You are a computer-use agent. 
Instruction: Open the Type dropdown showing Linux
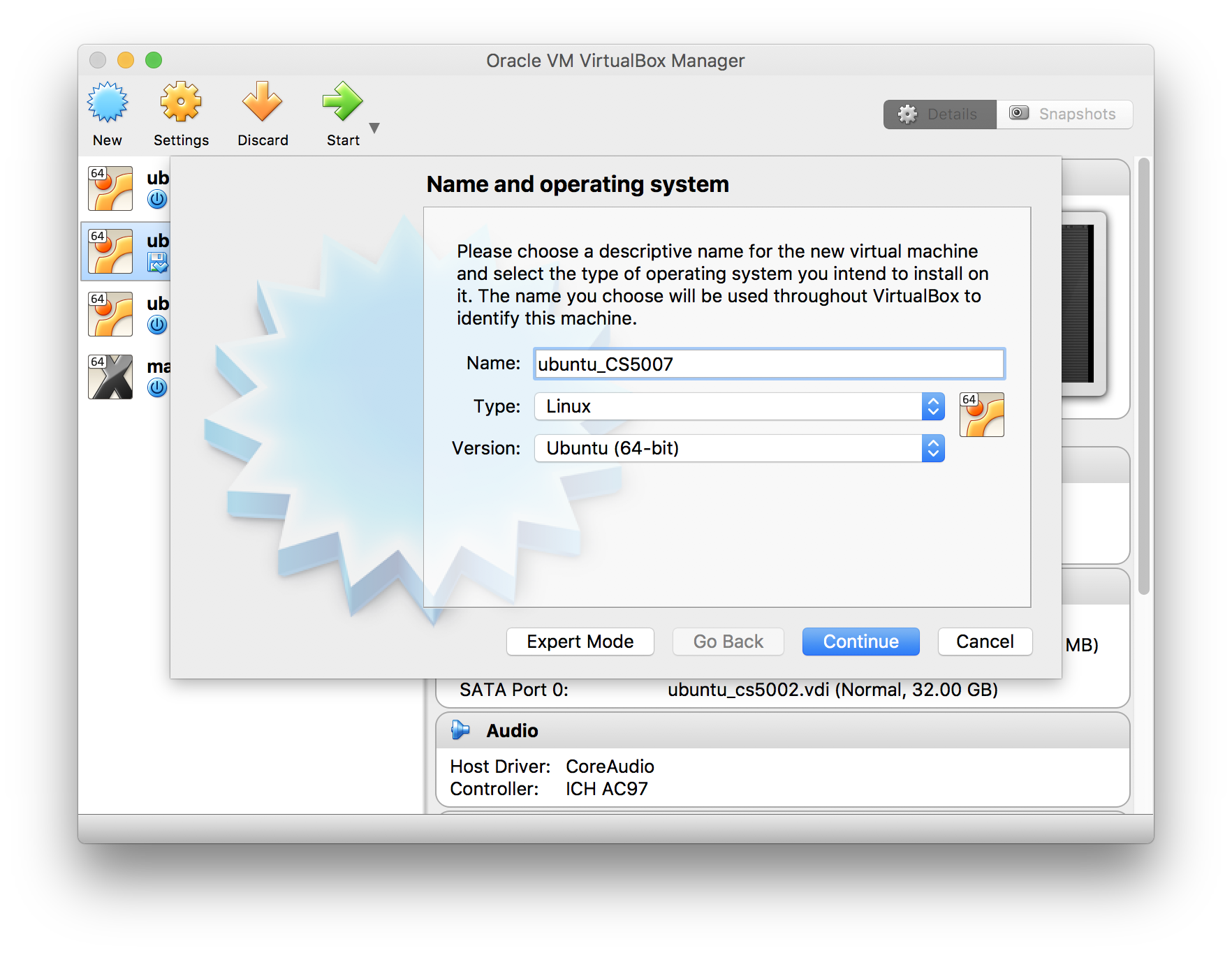click(x=740, y=406)
